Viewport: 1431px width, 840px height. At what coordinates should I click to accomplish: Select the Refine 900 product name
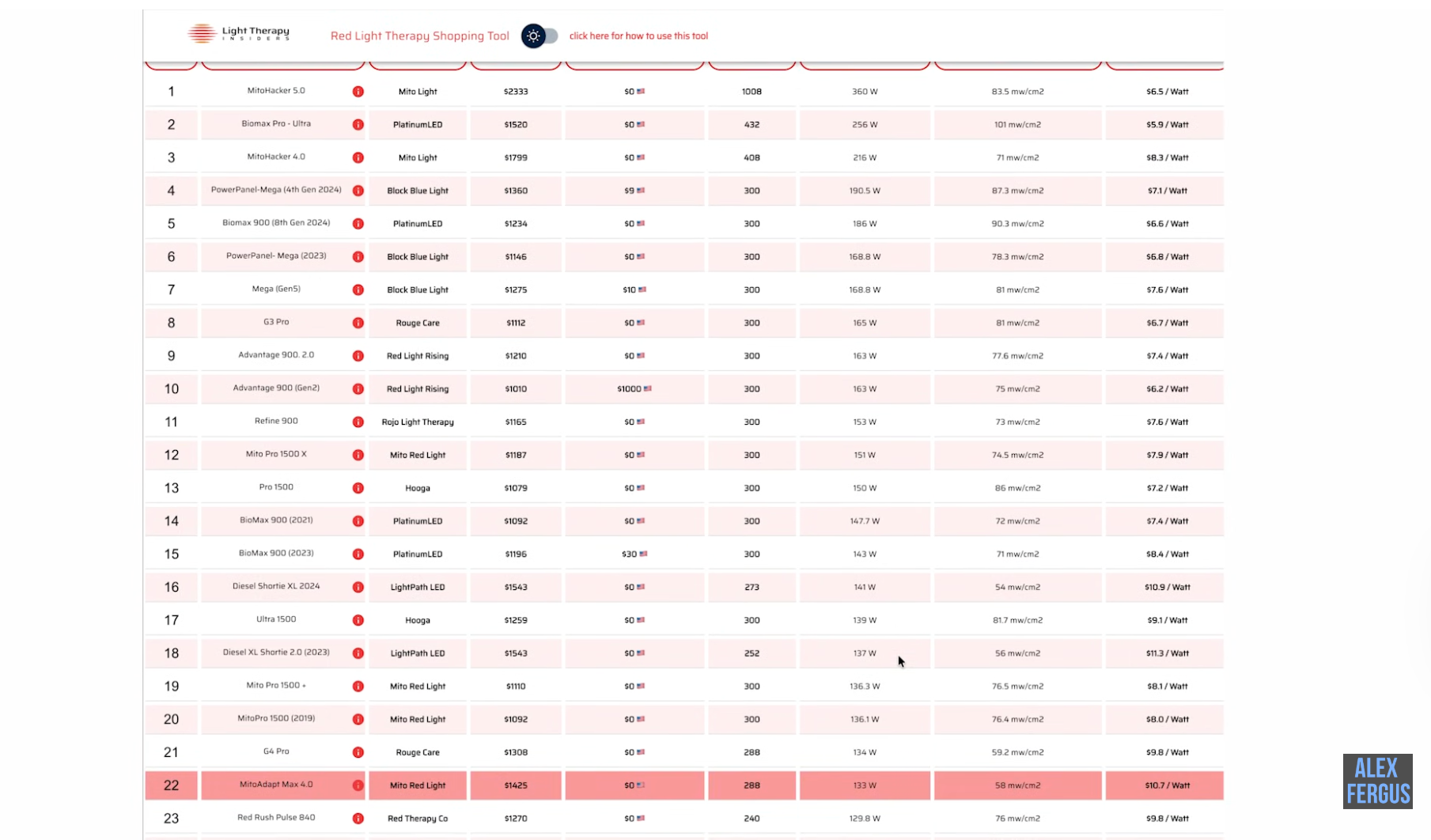276,421
